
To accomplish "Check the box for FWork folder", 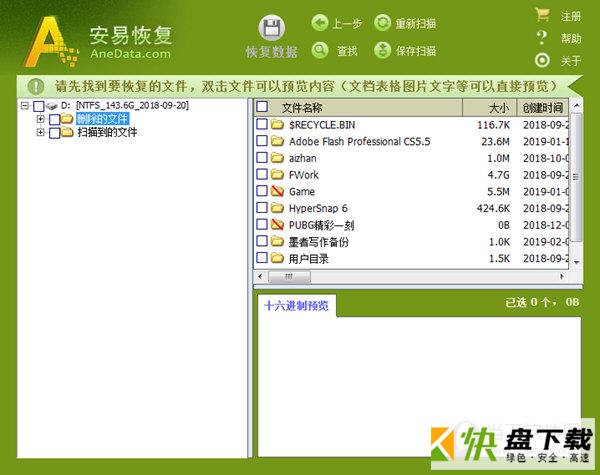I will (x=262, y=174).
